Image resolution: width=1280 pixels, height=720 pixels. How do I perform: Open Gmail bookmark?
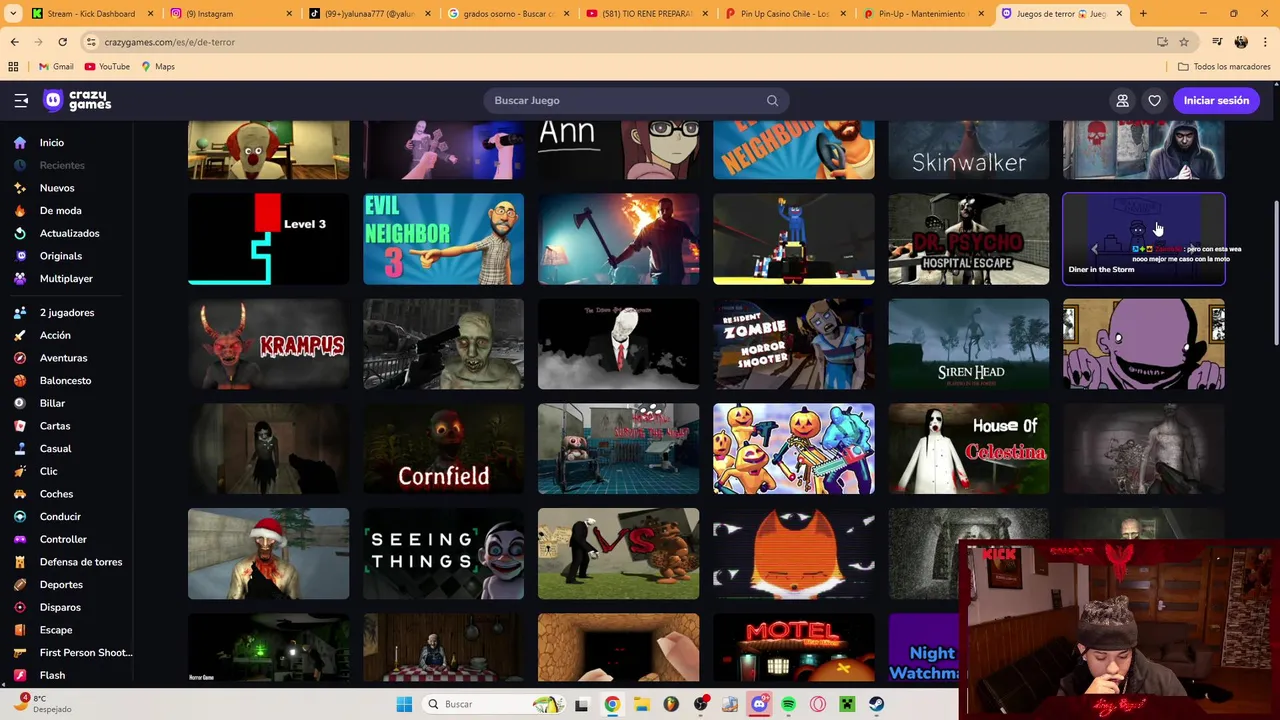click(x=56, y=66)
